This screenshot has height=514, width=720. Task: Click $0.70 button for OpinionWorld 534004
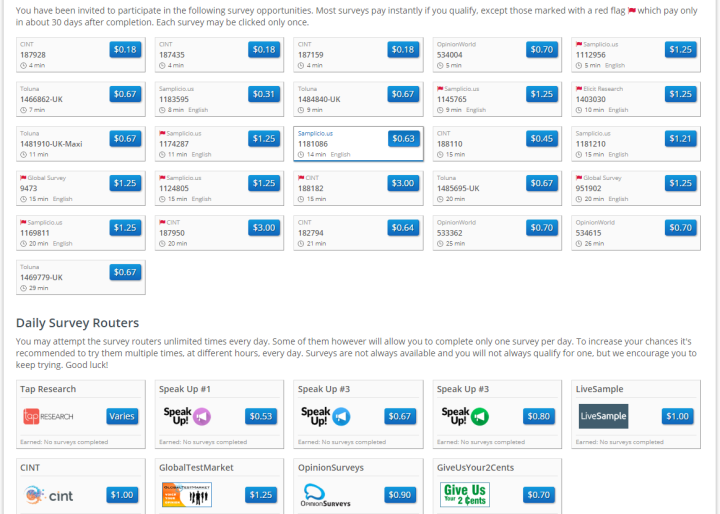[x=542, y=50]
